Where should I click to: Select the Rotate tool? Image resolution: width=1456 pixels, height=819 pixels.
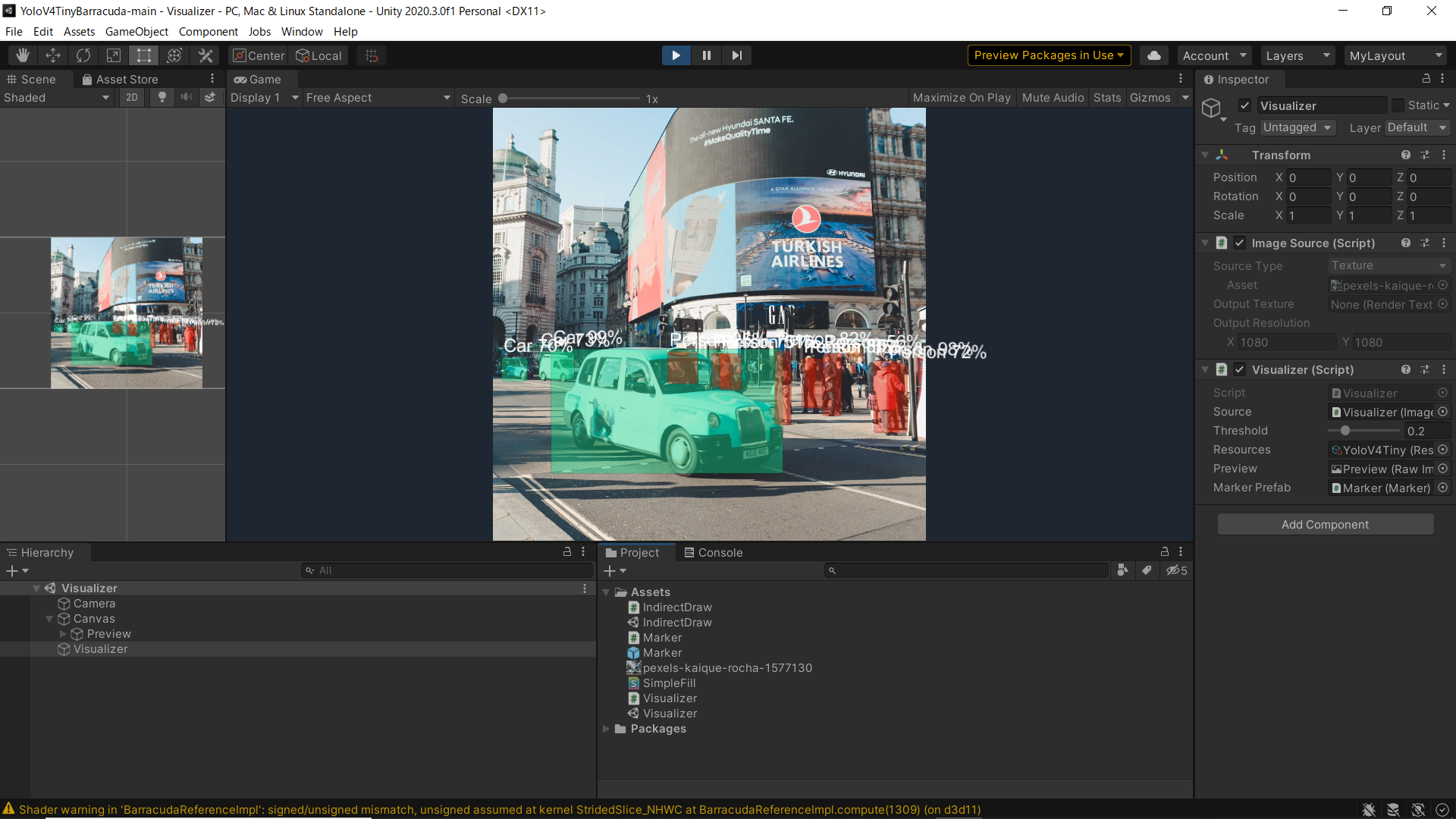point(83,55)
